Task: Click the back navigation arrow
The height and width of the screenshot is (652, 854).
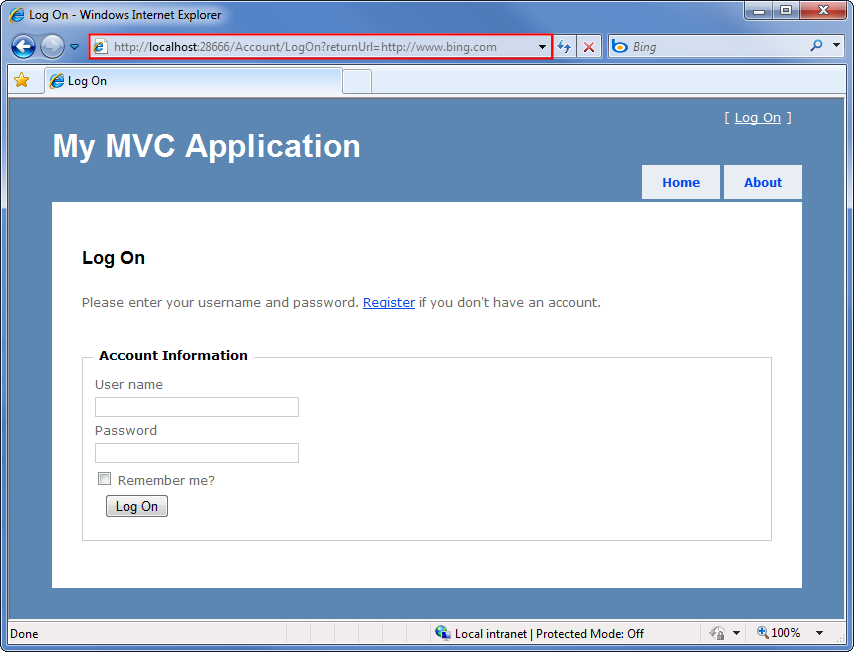Action: (x=22, y=46)
